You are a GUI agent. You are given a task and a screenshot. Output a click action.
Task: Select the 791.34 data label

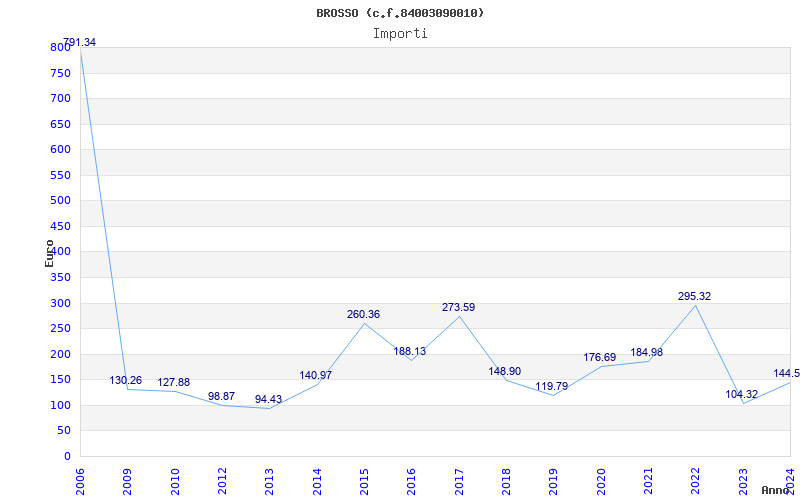tap(79, 42)
